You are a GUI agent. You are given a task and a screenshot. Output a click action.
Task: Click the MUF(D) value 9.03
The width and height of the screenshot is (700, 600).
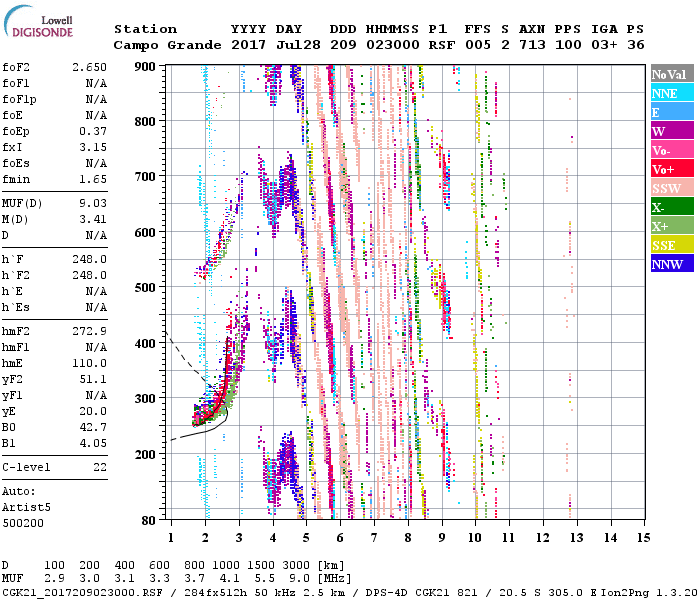tap(93, 203)
